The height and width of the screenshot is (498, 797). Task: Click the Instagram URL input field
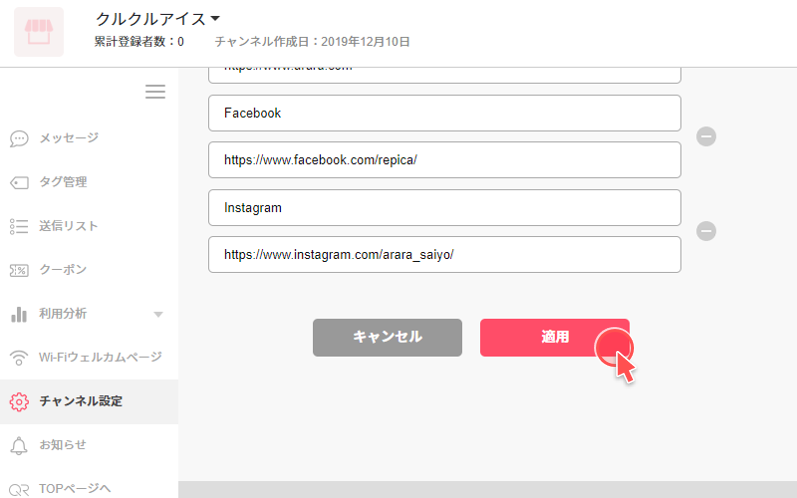pyautogui.click(x=444, y=254)
